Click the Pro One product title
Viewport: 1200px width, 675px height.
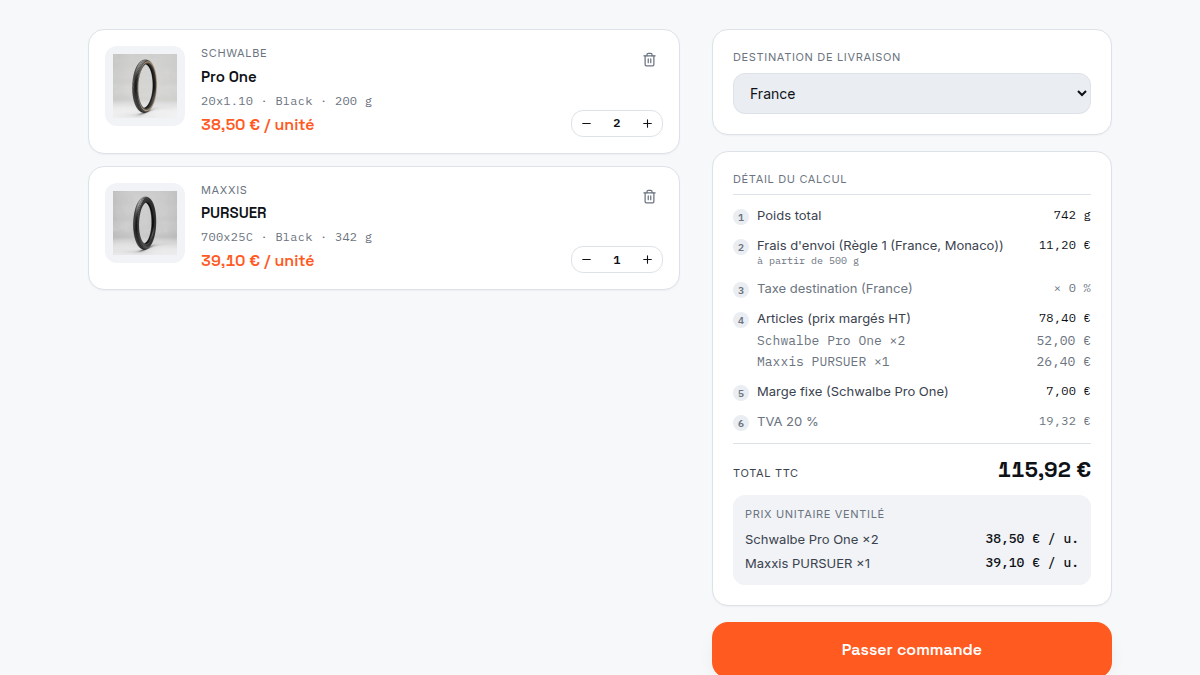click(229, 77)
